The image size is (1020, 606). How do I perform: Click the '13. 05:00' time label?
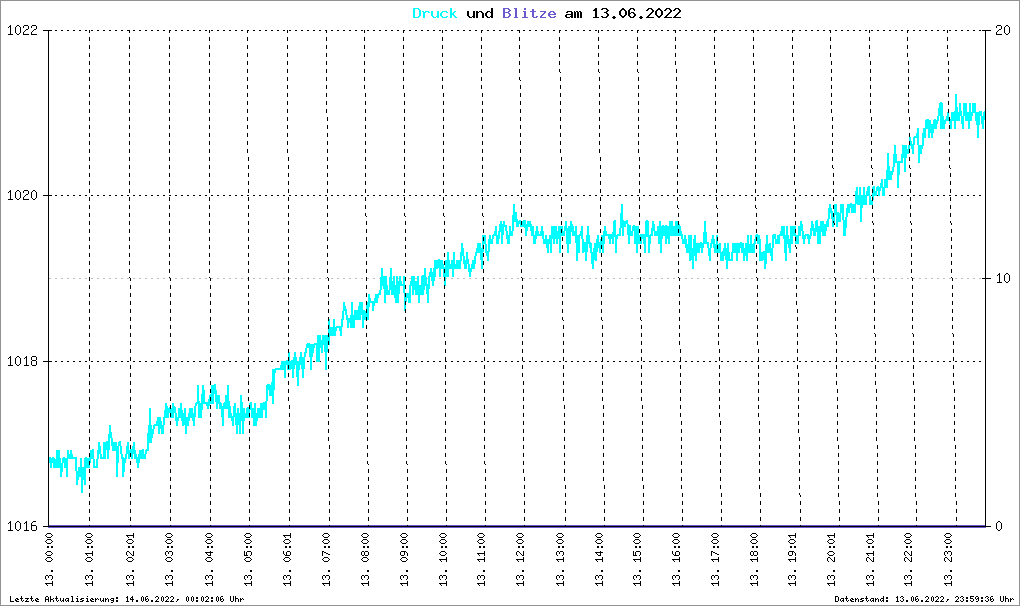point(248,559)
